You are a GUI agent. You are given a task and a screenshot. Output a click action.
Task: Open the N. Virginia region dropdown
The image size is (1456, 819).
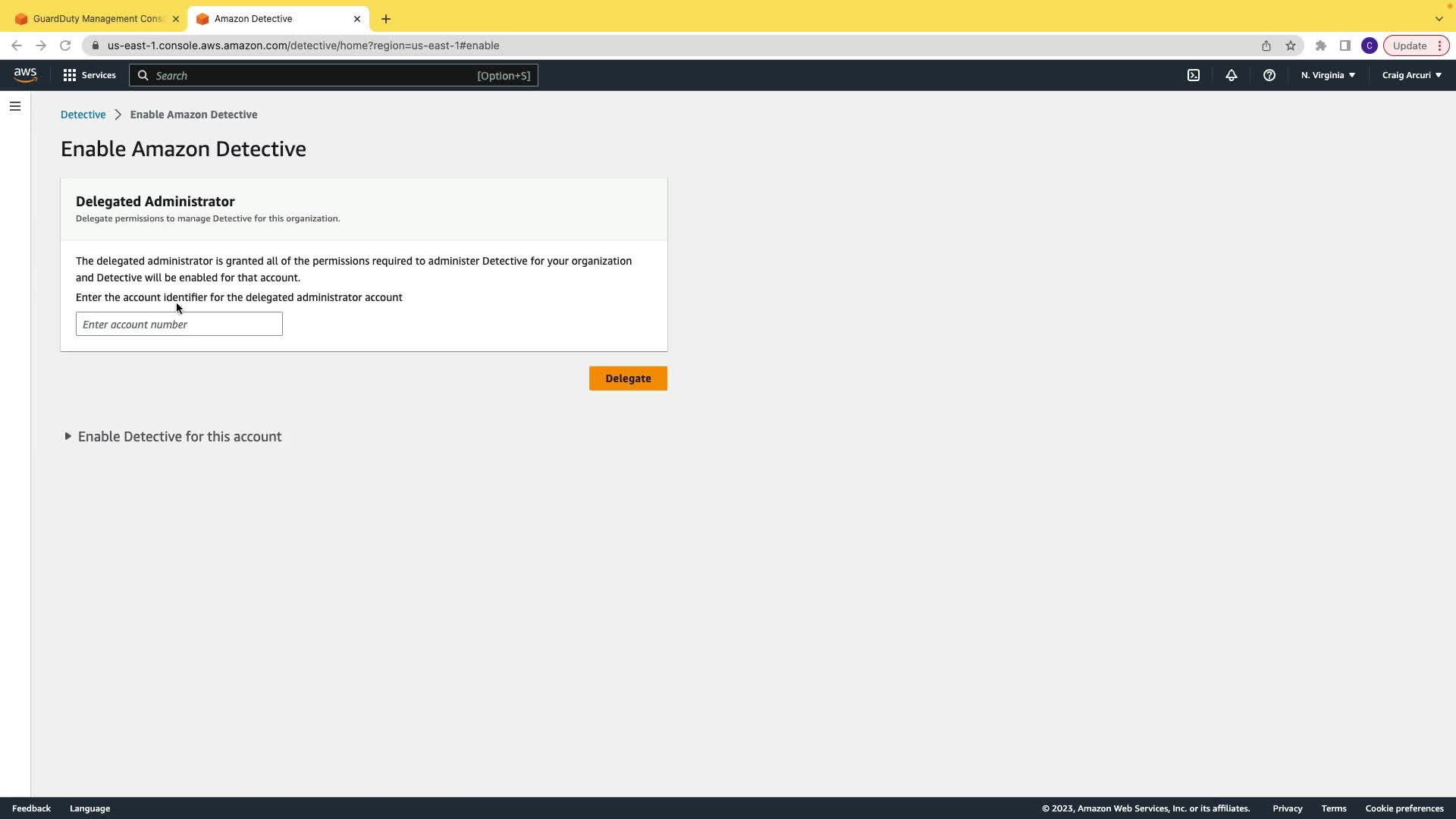pyautogui.click(x=1328, y=75)
